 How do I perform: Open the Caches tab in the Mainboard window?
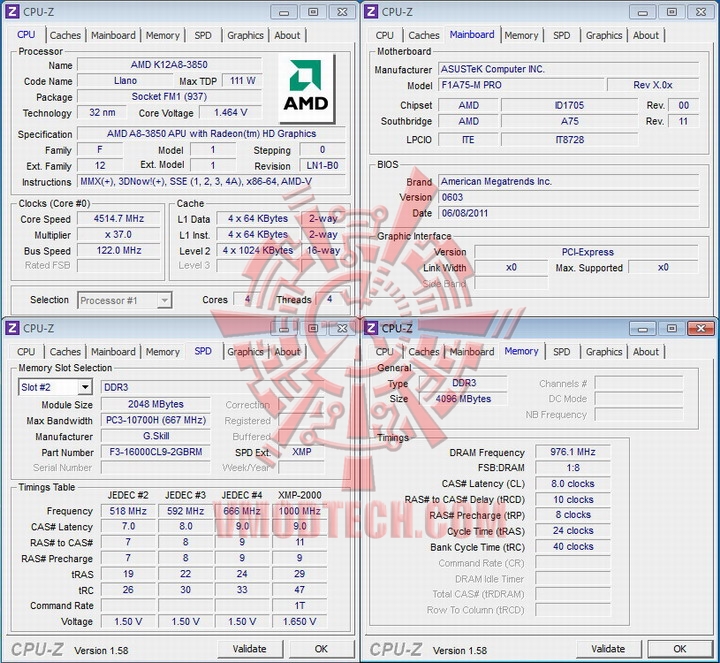click(x=424, y=35)
